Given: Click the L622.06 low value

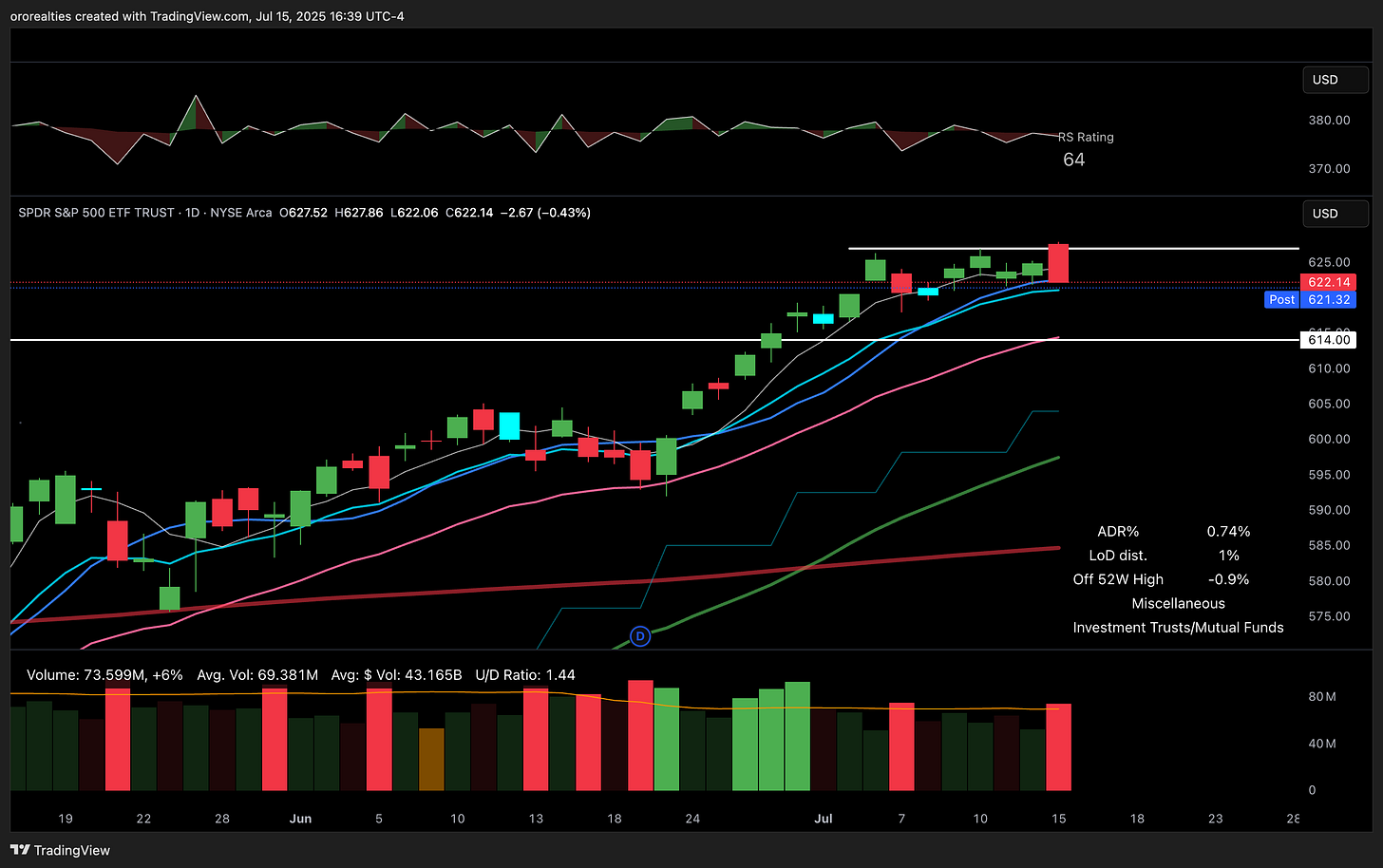Looking at the screenshot, I should click(414, 213).
